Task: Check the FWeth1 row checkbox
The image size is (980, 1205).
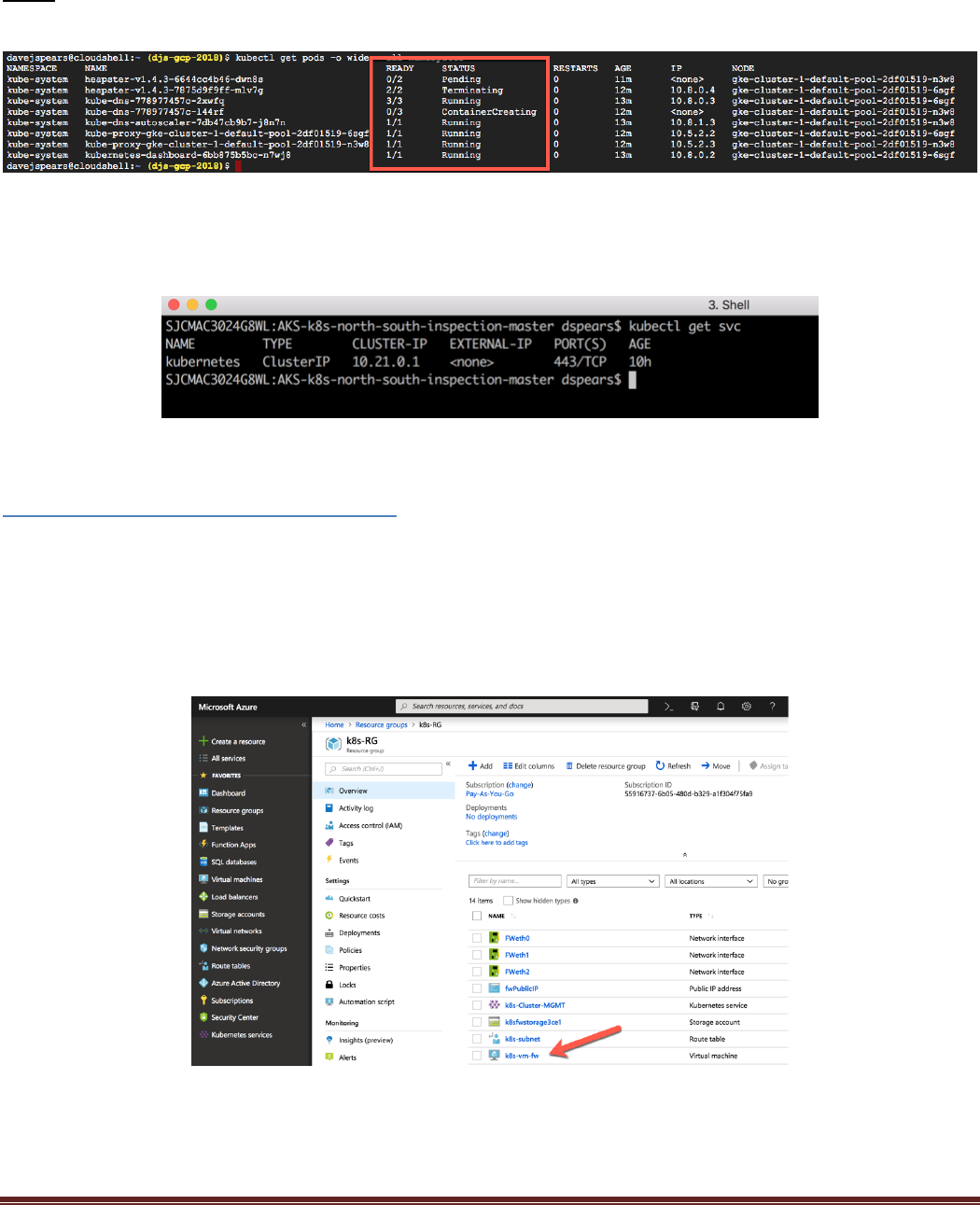Action: [x=477, y=955]
